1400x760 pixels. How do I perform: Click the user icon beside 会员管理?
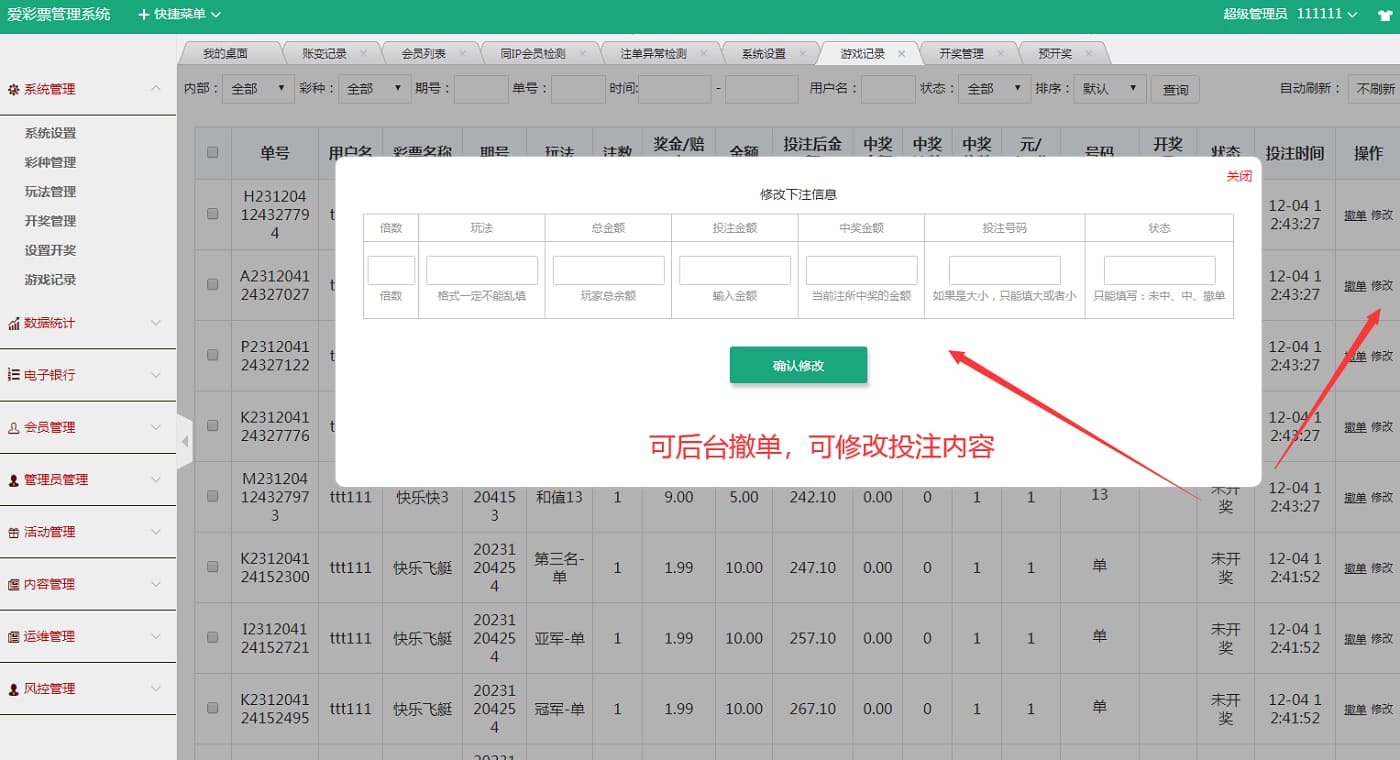click(x=14, y=428)
